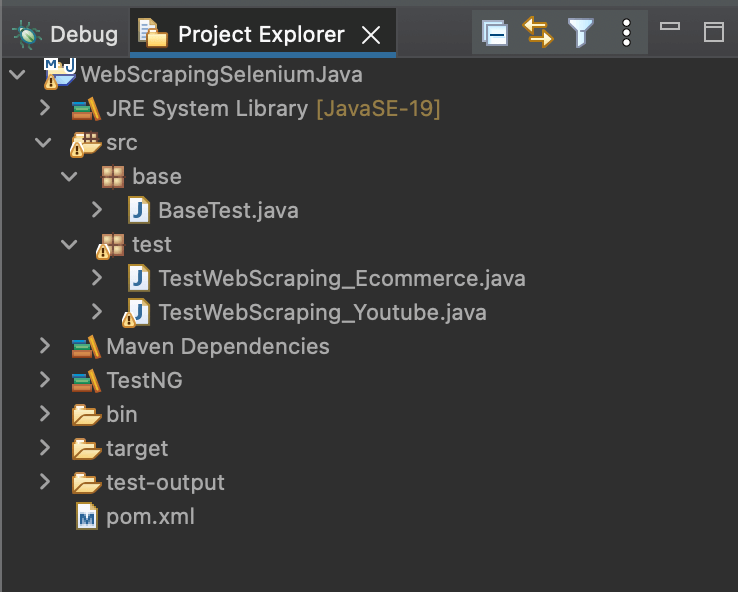
Task: Select the src folder label
Action: pos(121,143)
